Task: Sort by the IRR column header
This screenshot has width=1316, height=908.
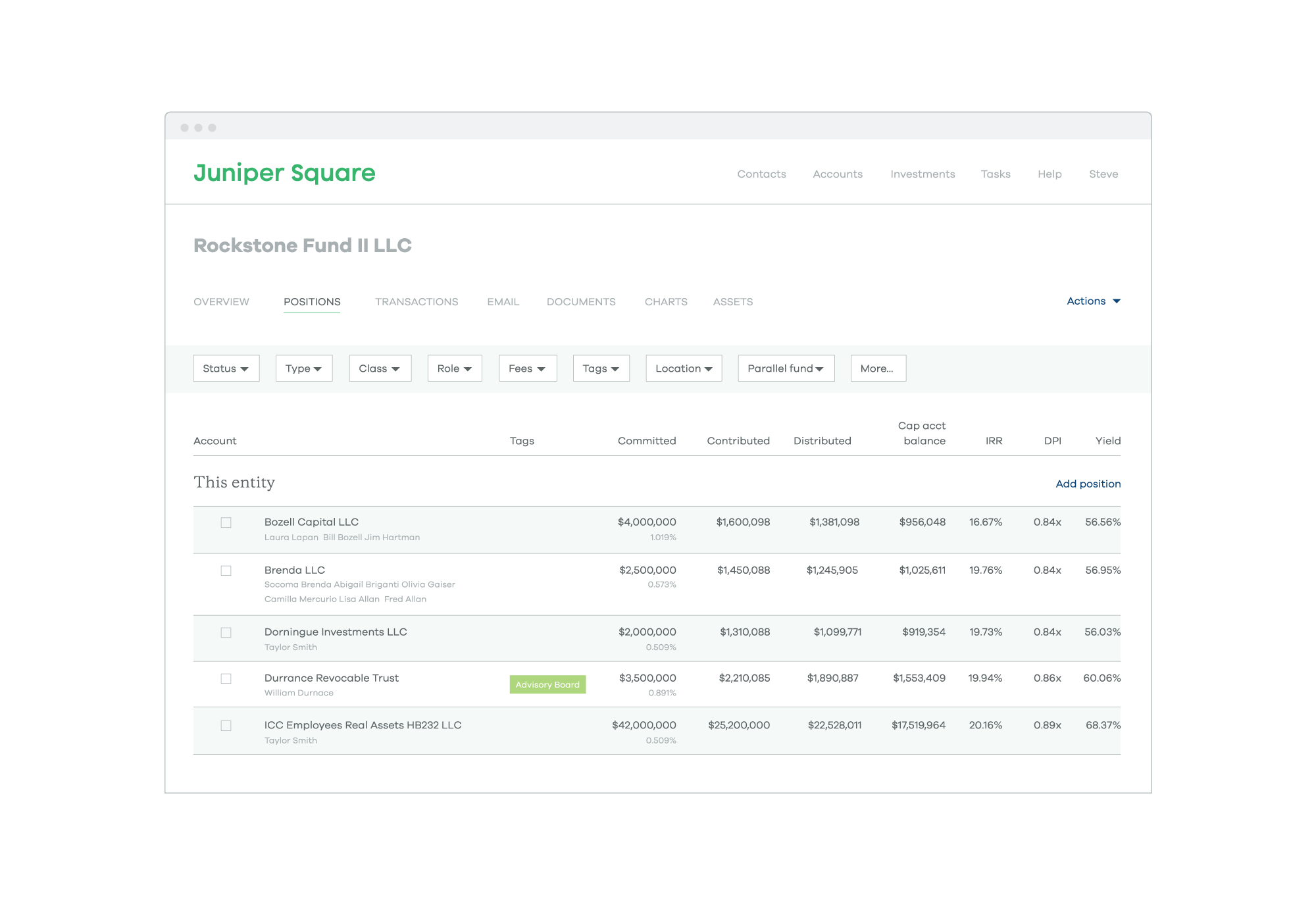Action: click(x=994, y=441)
